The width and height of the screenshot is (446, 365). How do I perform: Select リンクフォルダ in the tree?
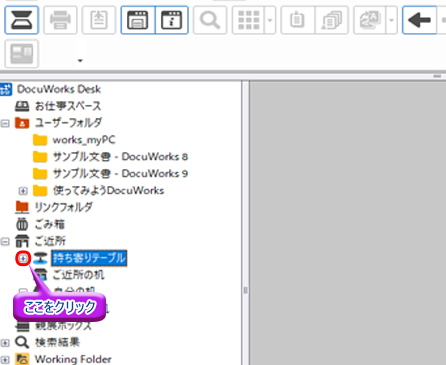[x=54, y=207]
